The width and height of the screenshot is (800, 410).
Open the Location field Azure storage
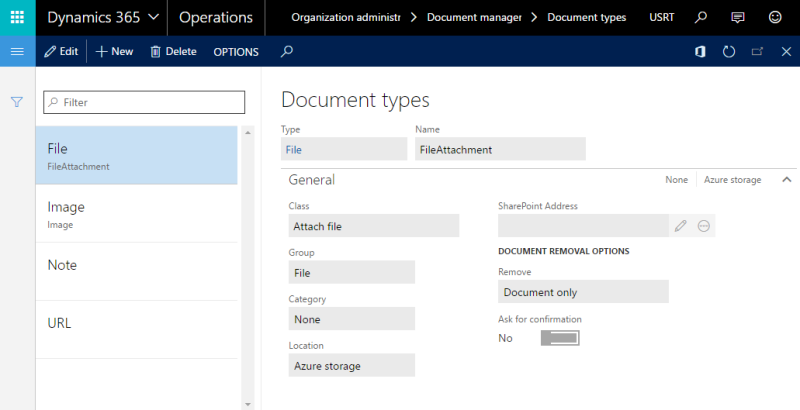[x=352, y=365]
